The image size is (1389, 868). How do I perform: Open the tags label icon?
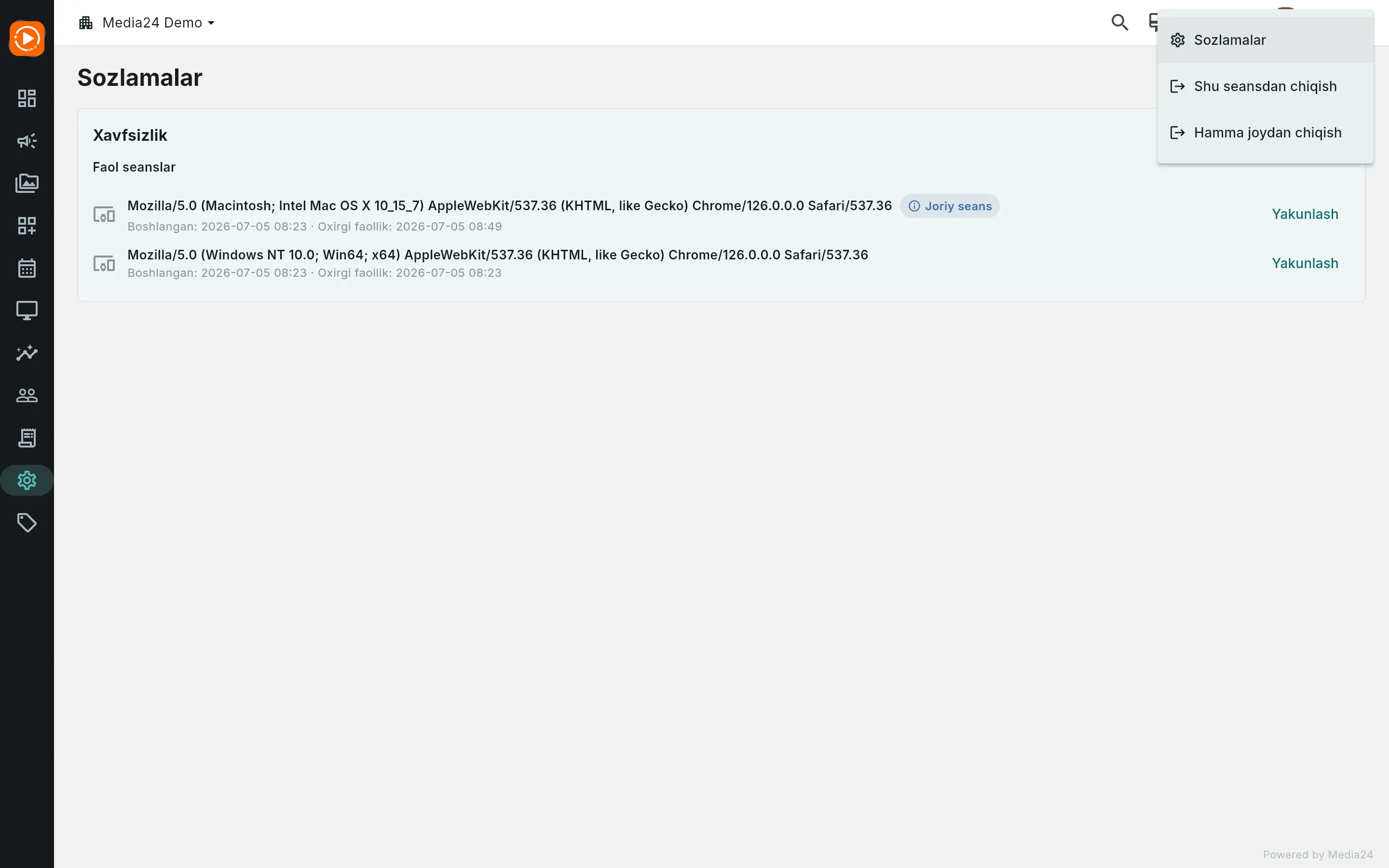[x=27, y=523]
